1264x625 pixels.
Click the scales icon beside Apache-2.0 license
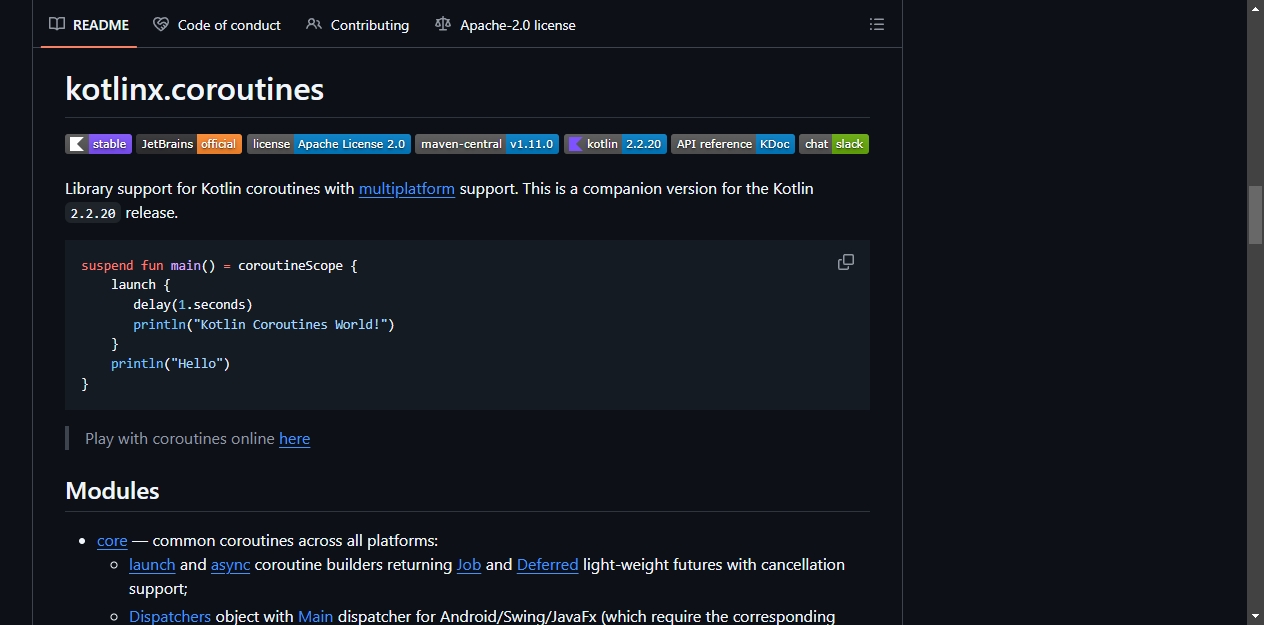pyautogui.click(x=443, y=24)
